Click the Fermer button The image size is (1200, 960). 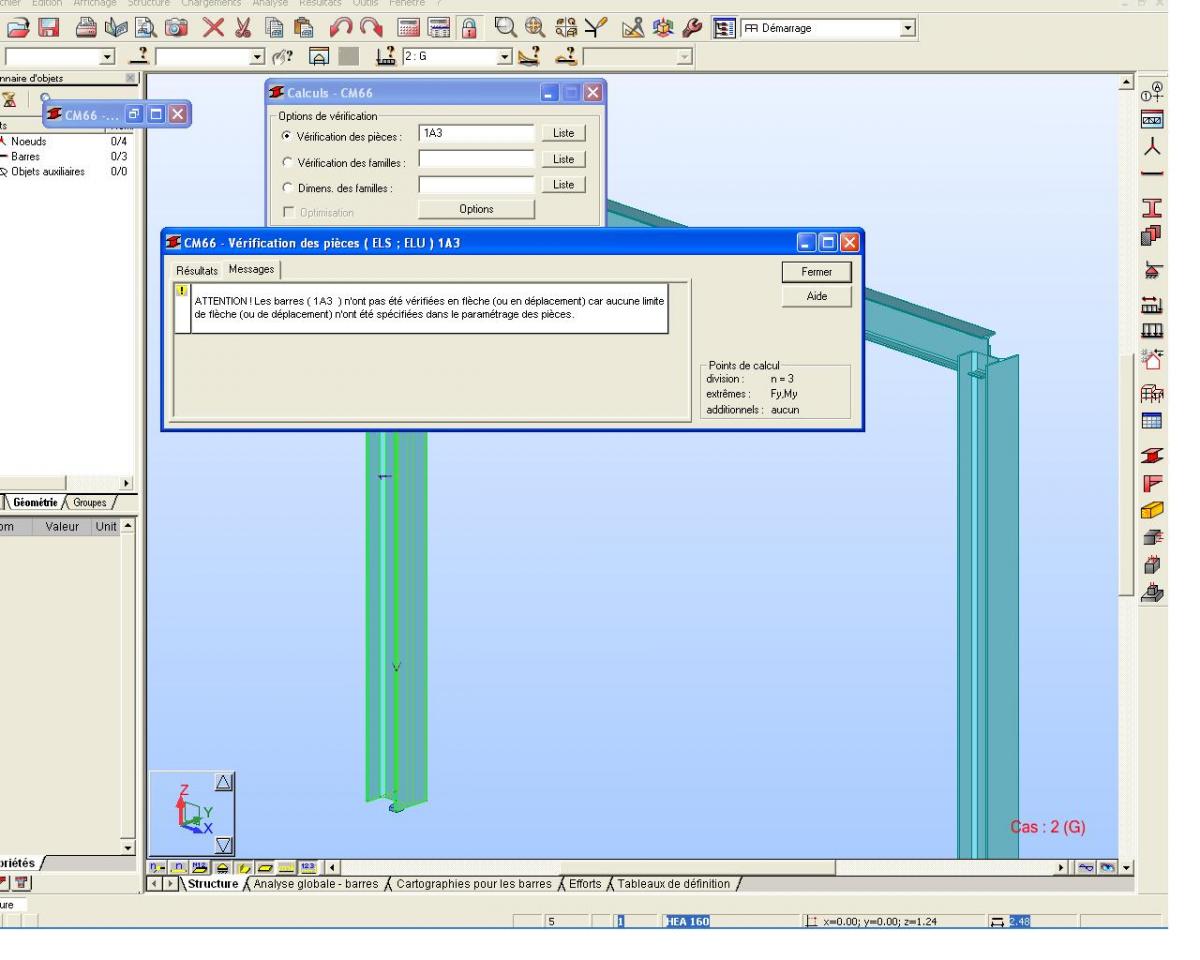click(817, 272)
